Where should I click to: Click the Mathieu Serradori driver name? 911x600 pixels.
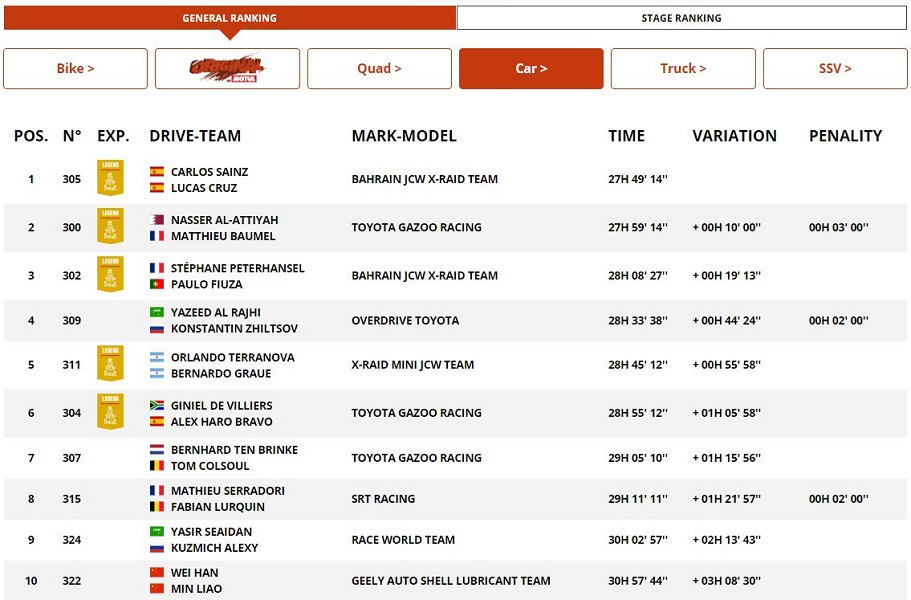click(x=228, y=491)
